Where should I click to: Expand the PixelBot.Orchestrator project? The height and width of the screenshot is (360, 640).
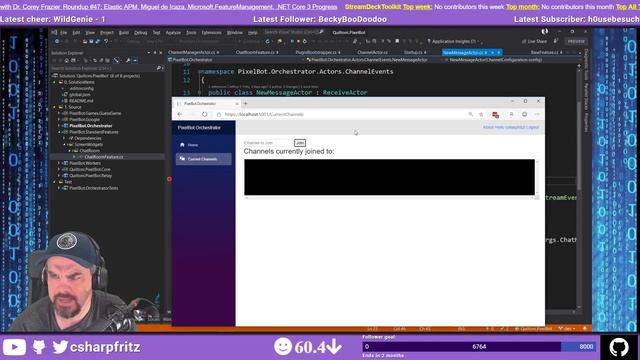pyautogui.click(x=59, y=126)
